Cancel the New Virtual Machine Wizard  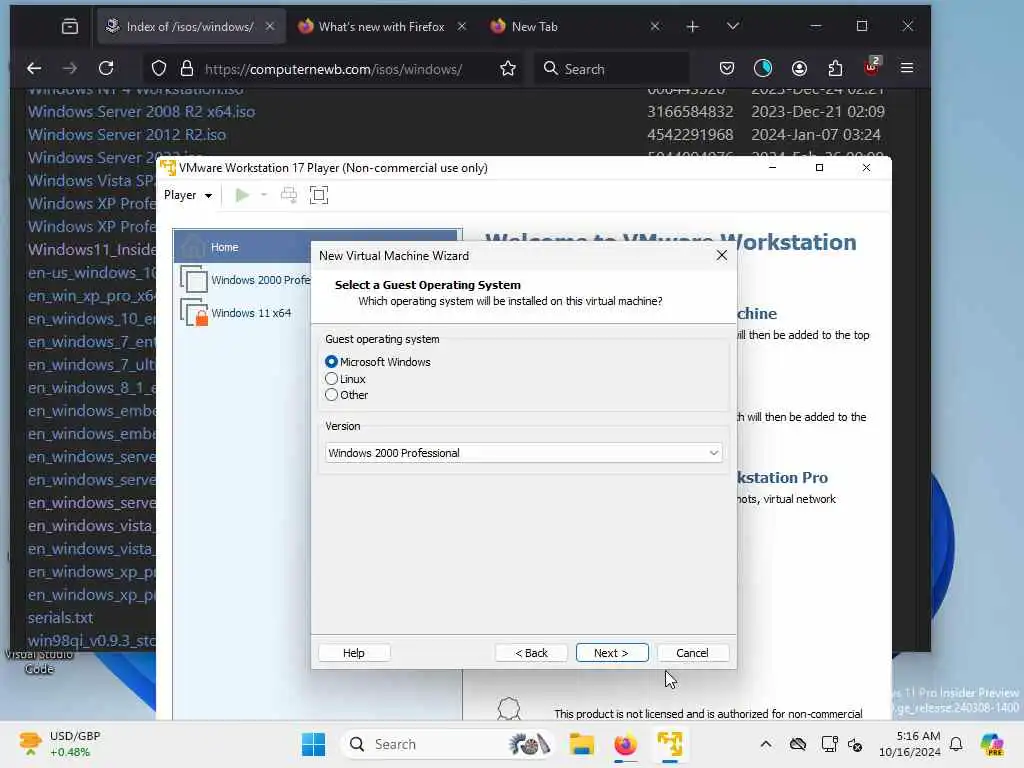click(x=692, y=653)
